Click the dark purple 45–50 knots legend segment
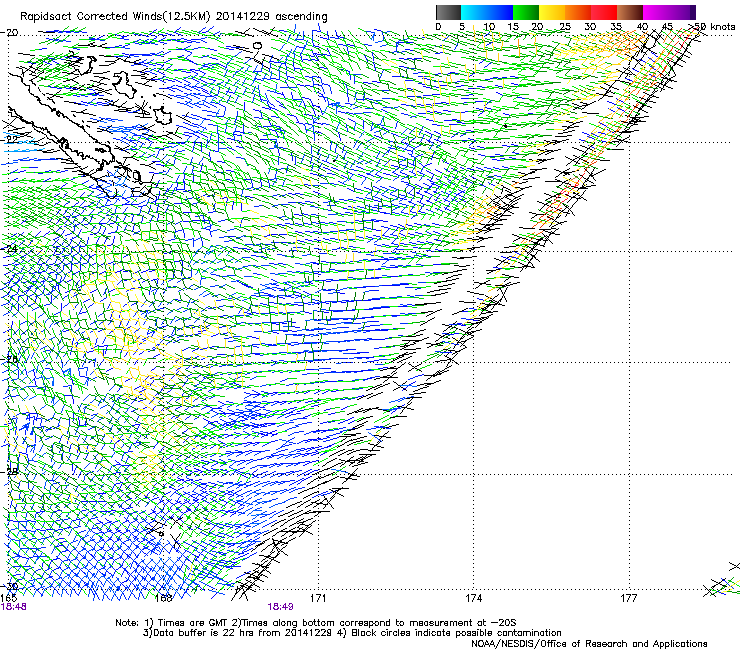The image size is (740, 650). (682, 12)
